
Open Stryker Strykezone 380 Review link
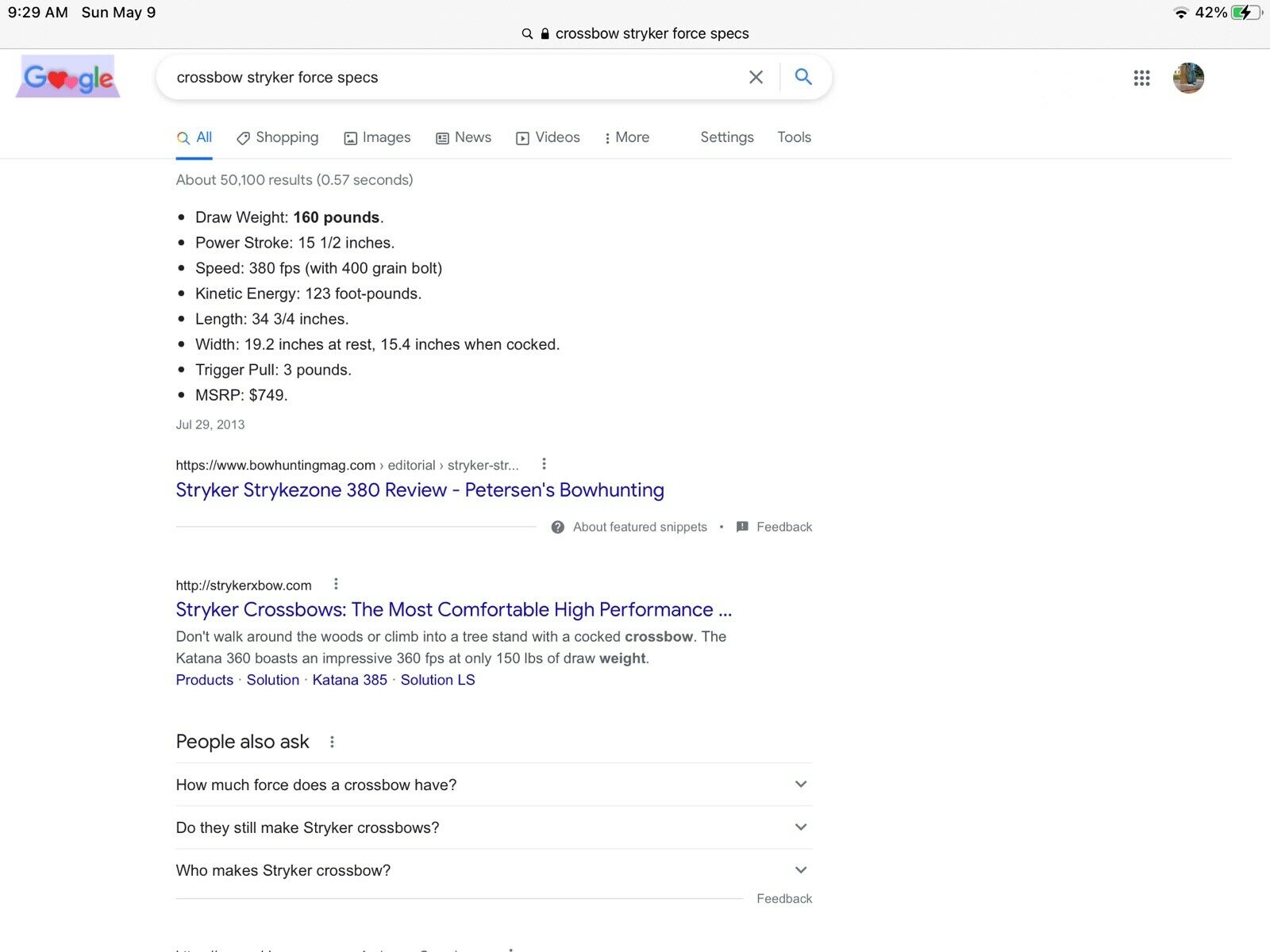coord(420,489)
